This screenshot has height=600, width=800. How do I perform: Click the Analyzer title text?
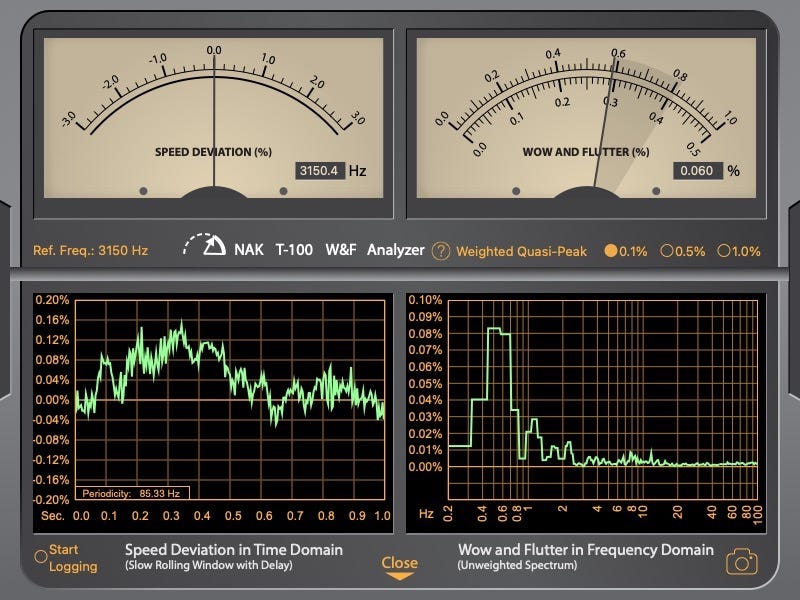(x=395, y=249)
